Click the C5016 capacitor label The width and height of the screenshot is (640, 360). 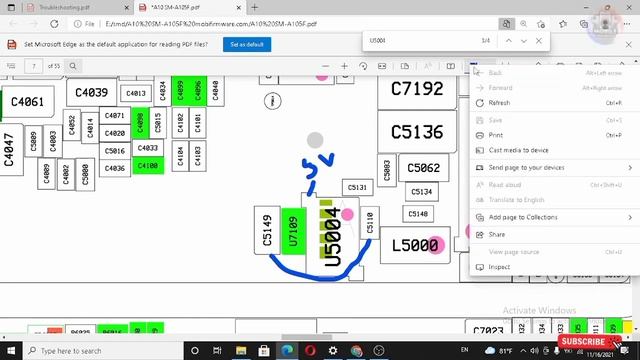[115, 151]
